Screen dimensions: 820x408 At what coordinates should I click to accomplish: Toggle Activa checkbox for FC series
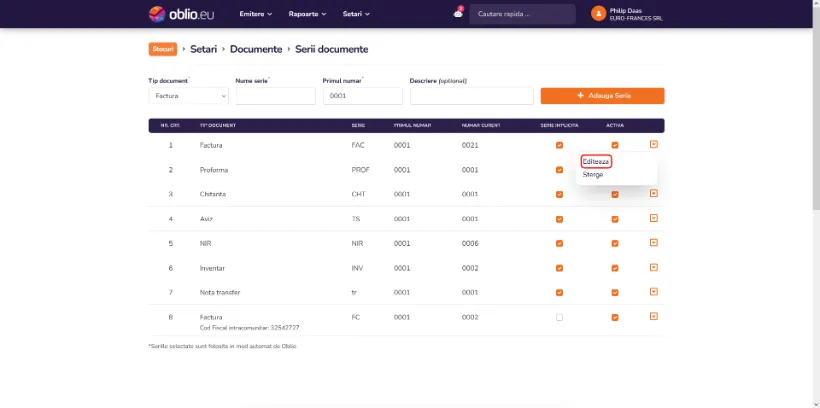(615, 318)
